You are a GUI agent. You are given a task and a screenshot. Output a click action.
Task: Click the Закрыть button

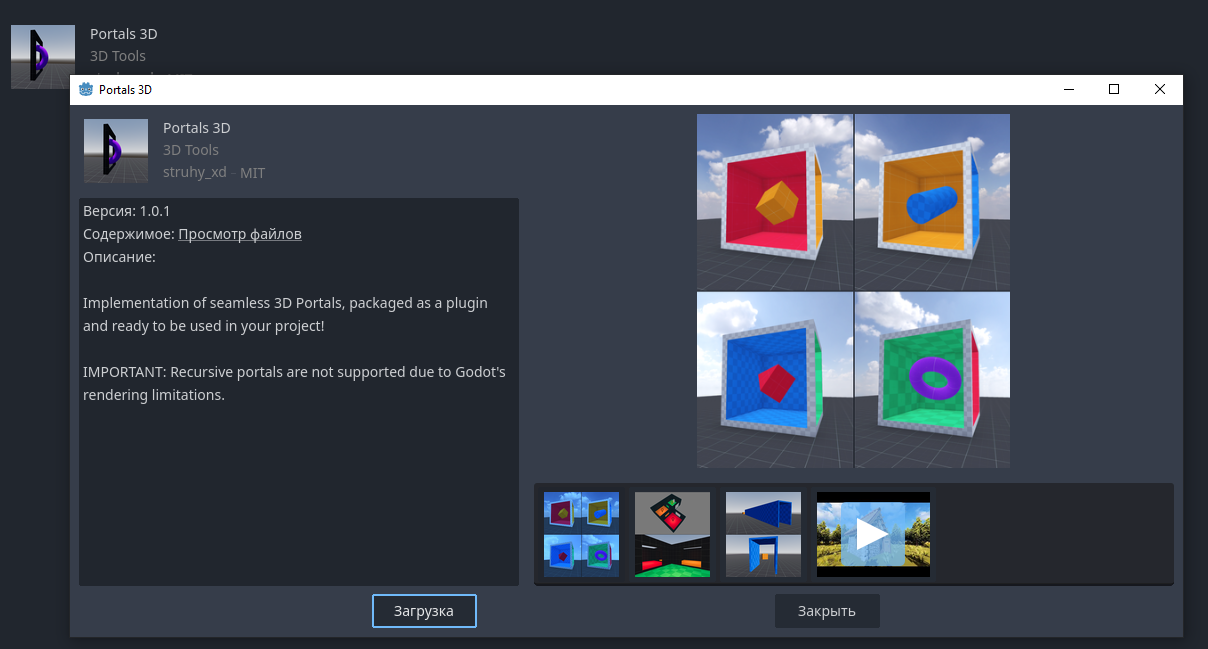tap(827, 611)
